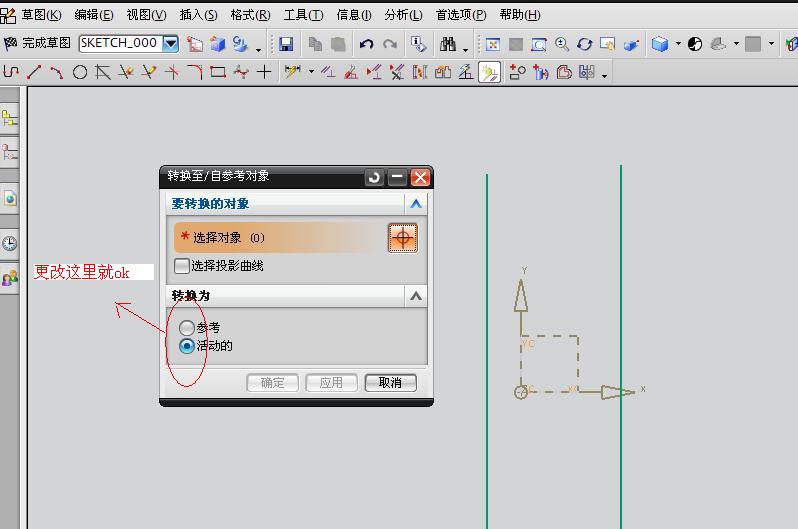Screen dimensions: 798x529
Task: Click the Fit view icon
Action: [x=492, y=44]
